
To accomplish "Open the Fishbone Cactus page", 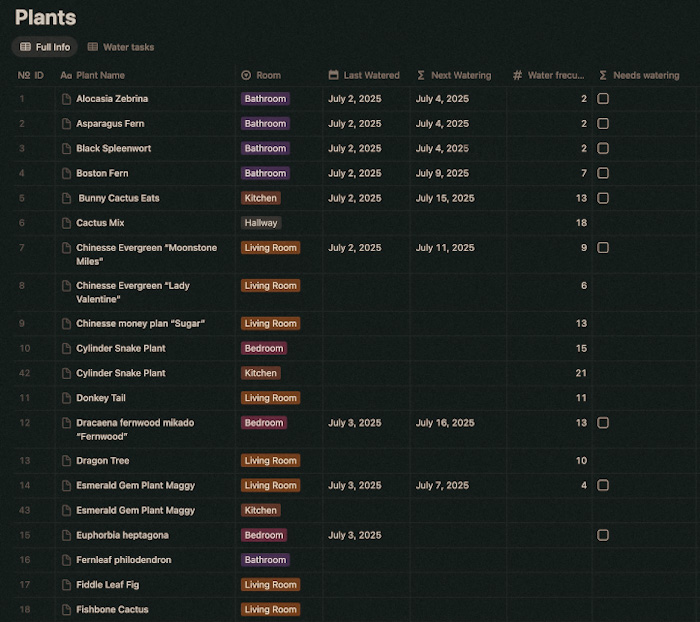I will click(x=112, y=609).
